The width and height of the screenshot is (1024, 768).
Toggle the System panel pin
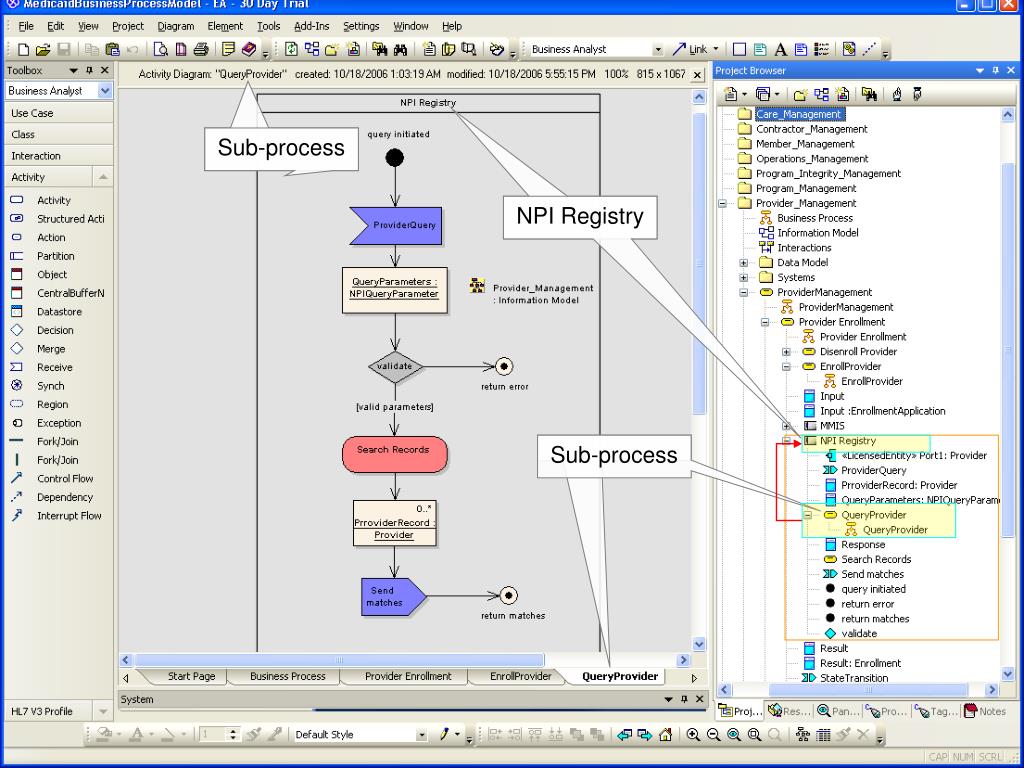click(x=684, y=699)
